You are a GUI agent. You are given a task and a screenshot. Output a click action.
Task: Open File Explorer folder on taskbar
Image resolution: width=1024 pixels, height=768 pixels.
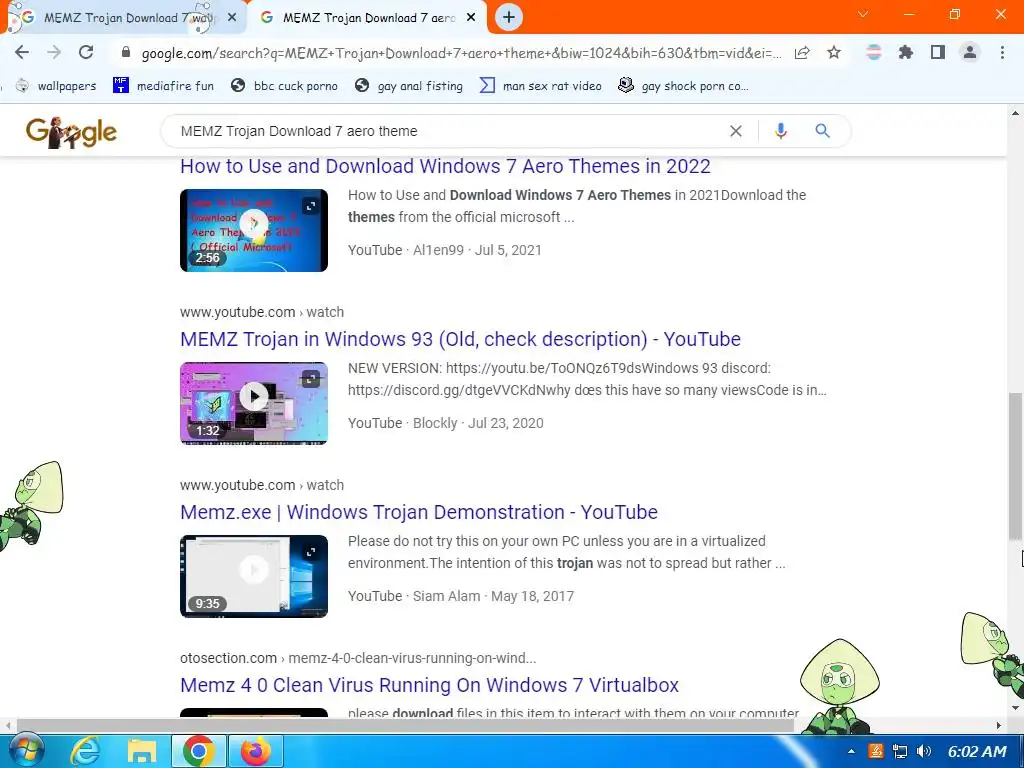[142, 752]
